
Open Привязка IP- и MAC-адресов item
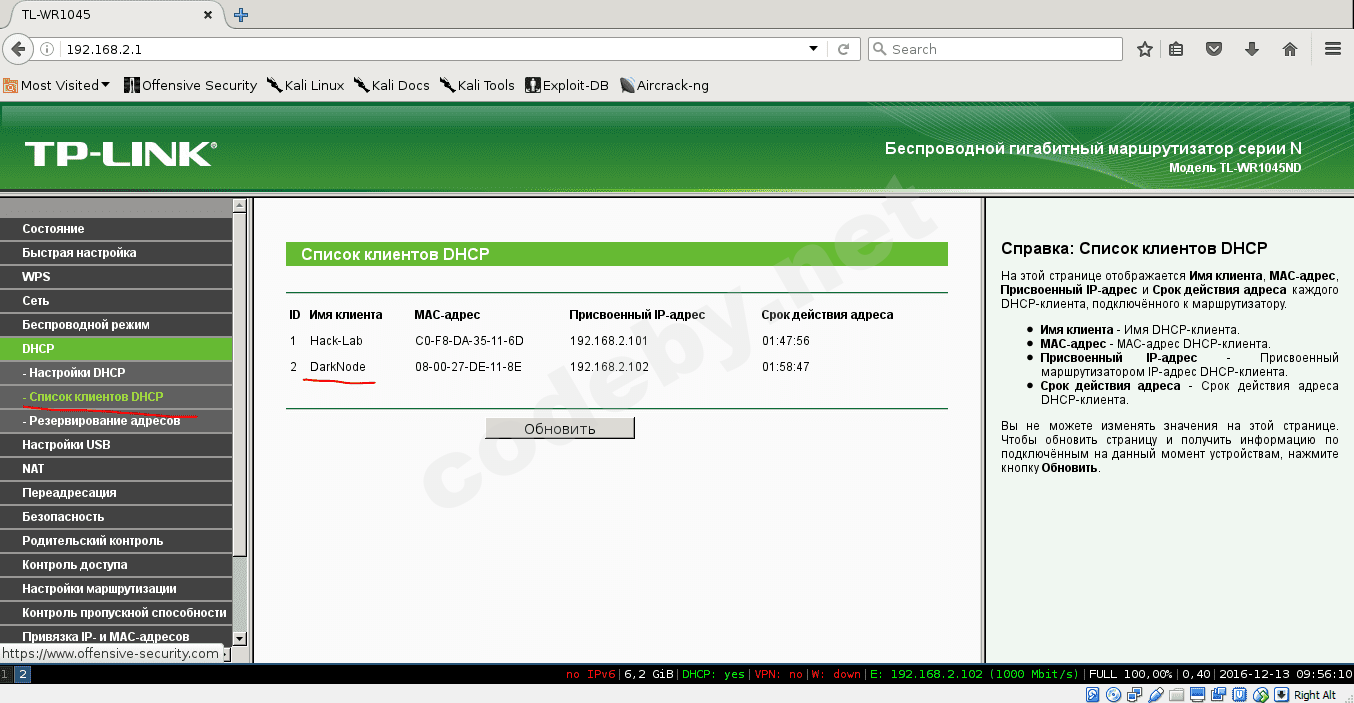coord(116,637)
